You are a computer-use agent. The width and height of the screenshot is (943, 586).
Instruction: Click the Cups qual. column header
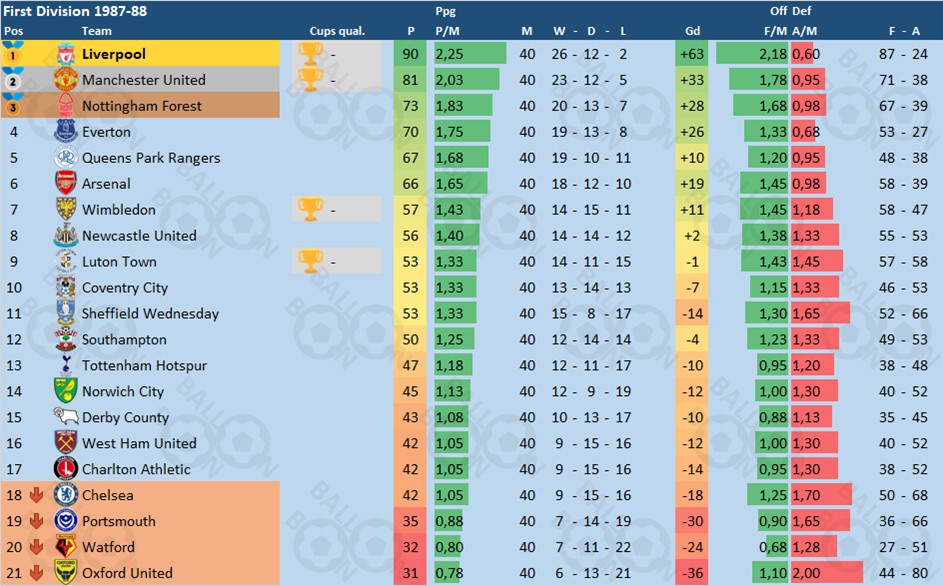[x=337, y=31]
